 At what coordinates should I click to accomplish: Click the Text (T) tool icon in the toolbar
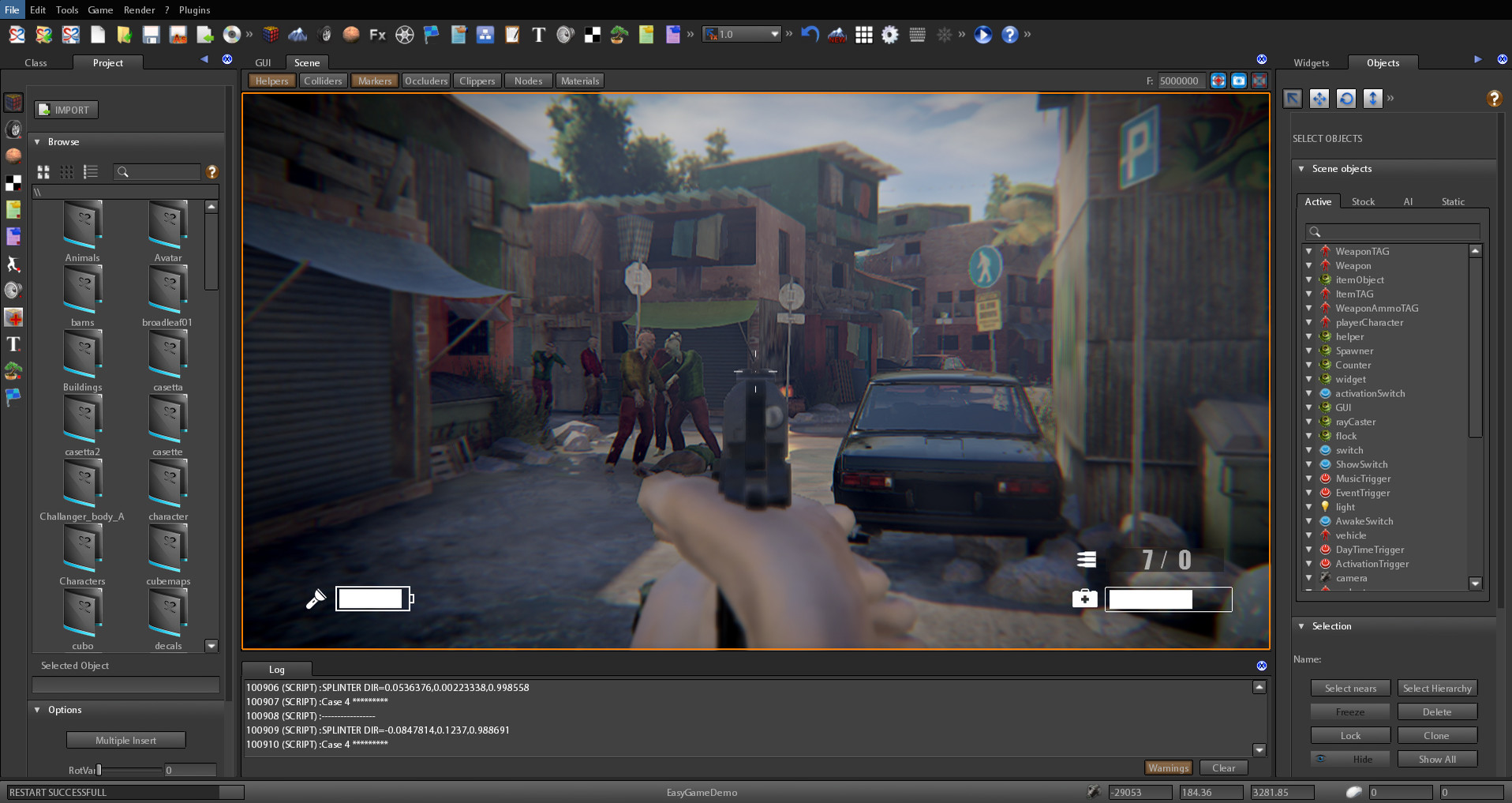(x=539, y=35)
